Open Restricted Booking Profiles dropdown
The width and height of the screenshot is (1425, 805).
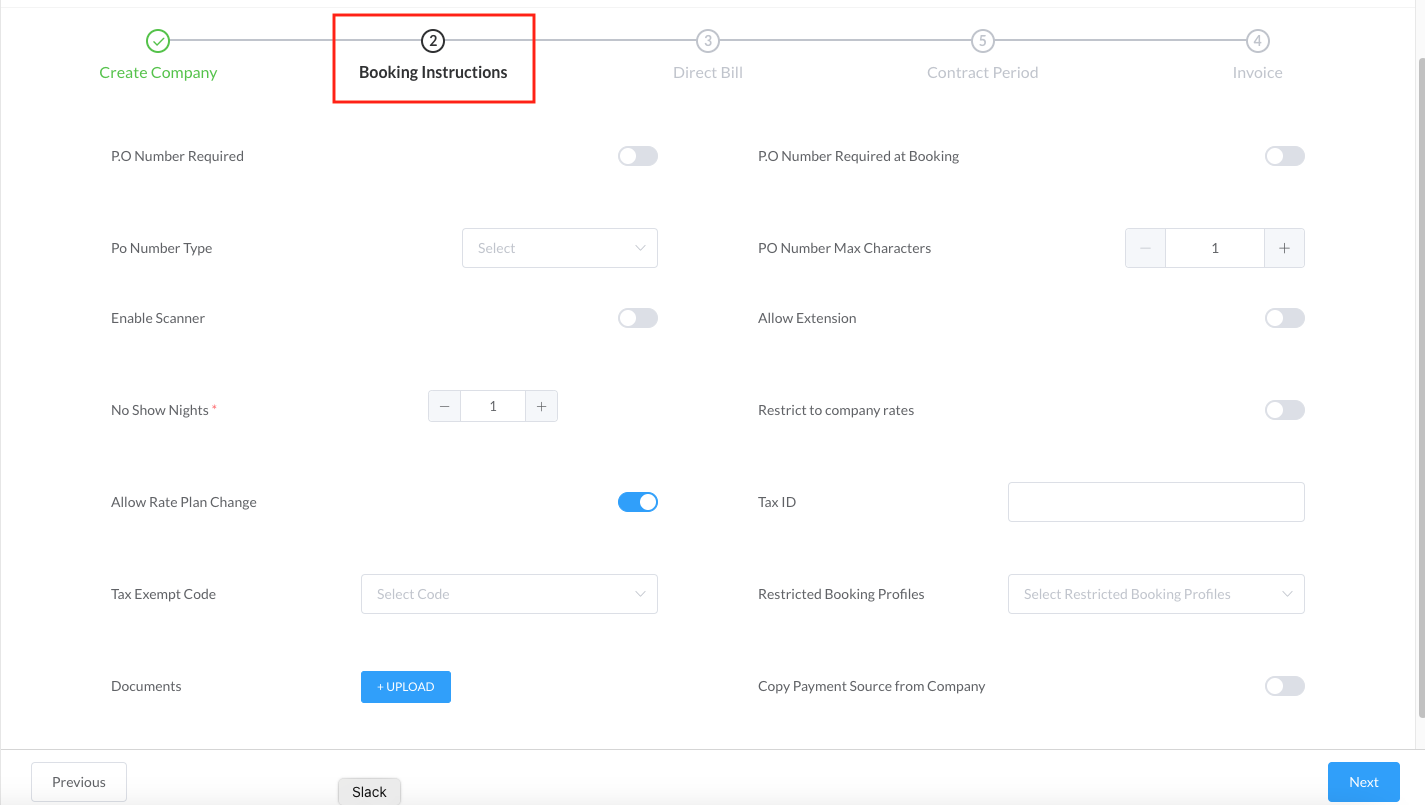[1156, 594]
